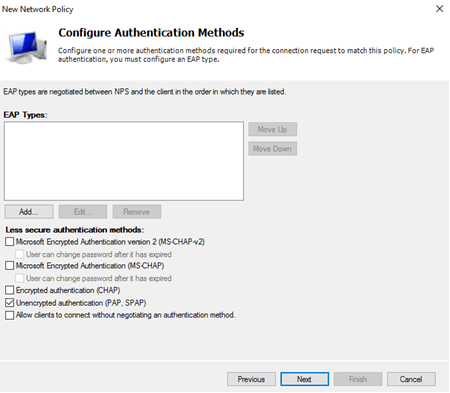The image size is (450, 393).
Task: Click the Finish button
Action: 358,379
